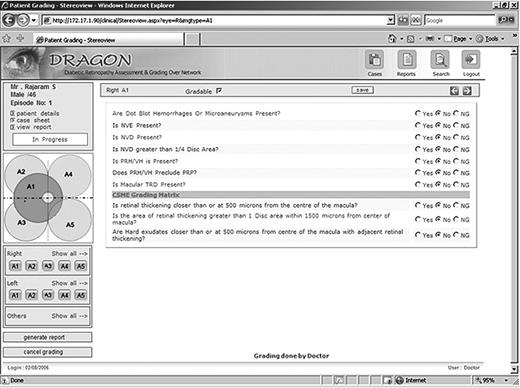Open the Cases icon in header
Screen dimensions: 520x388
point(375,60)
